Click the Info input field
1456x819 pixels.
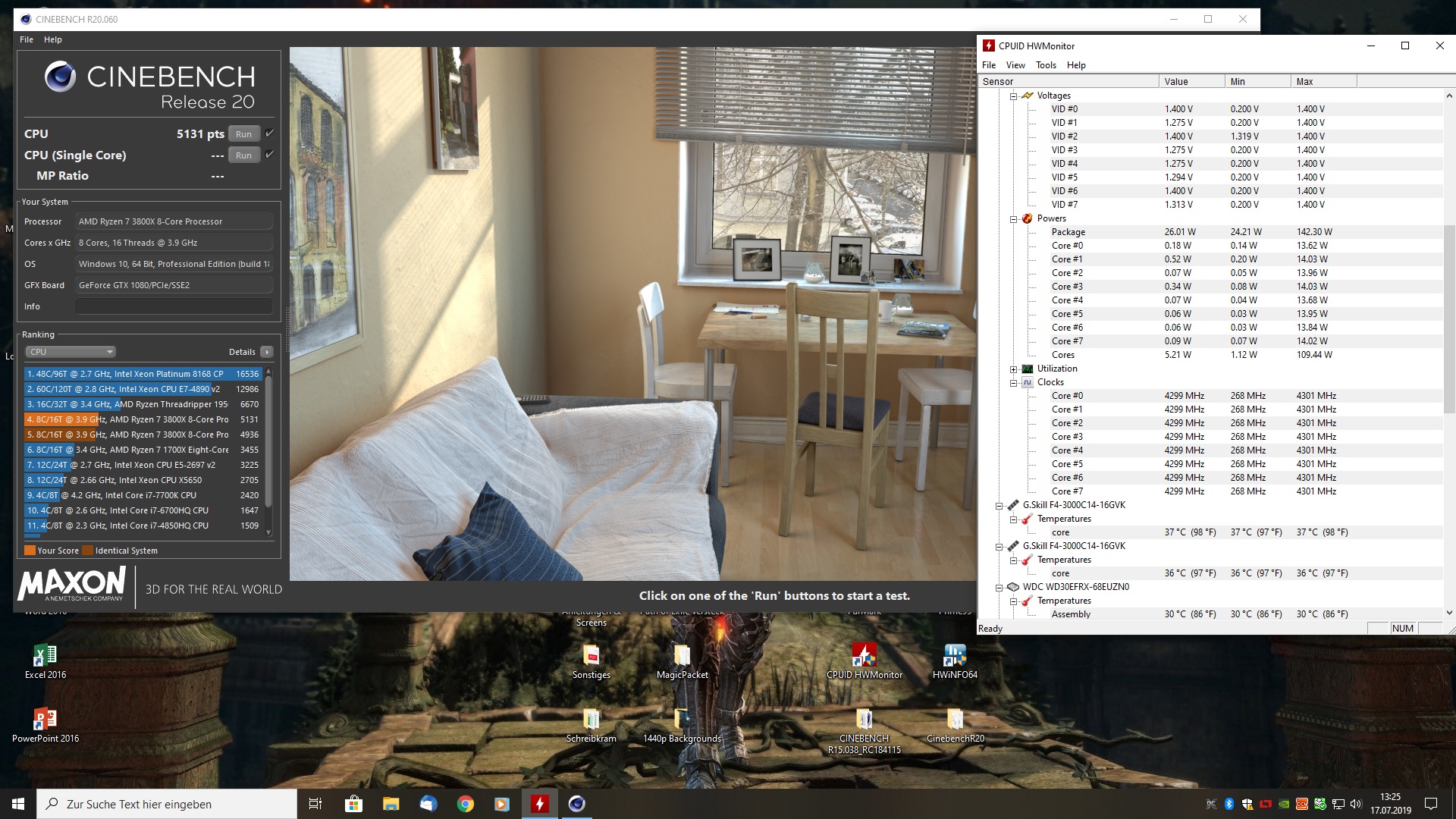174,306
